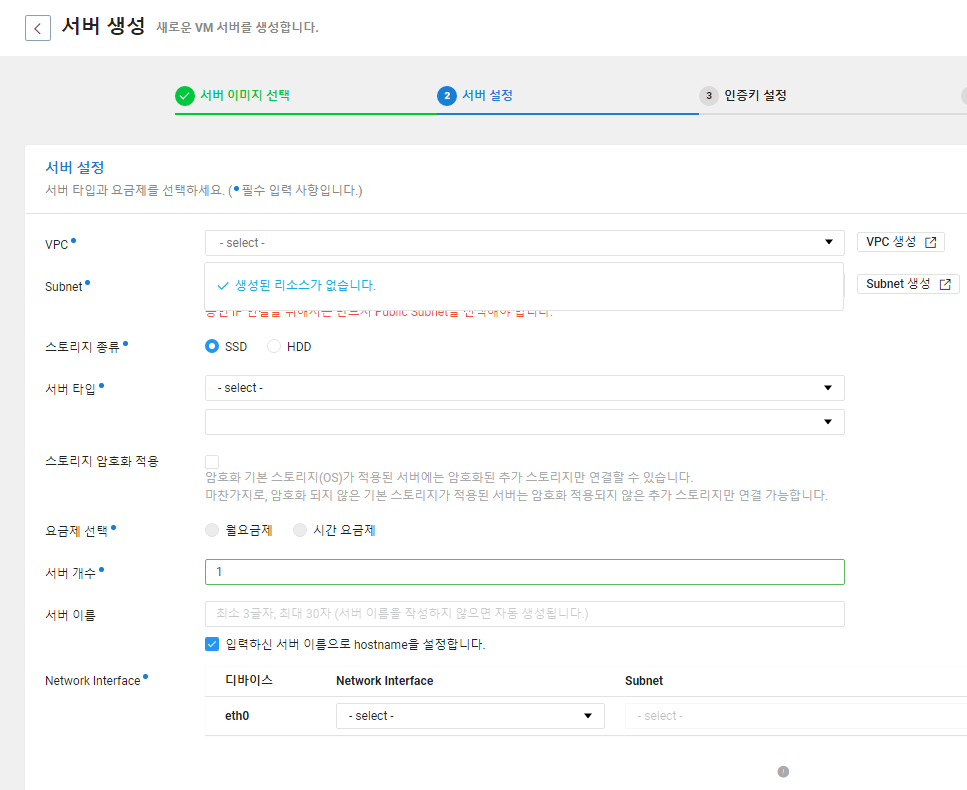Choose the 월요금제 pricing option
967x790 pixels.
212,530
